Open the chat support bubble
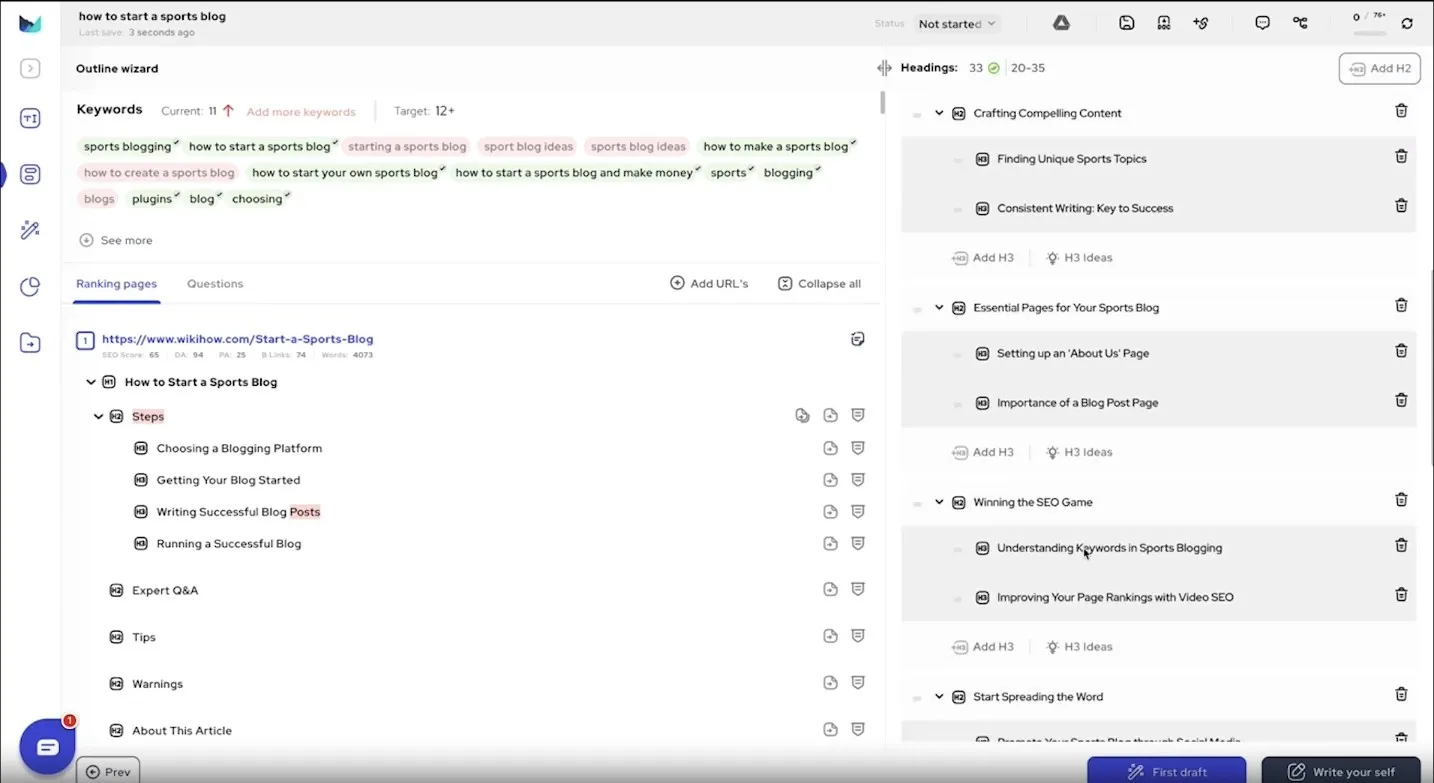1434x783 pixels. pos(47,747)
